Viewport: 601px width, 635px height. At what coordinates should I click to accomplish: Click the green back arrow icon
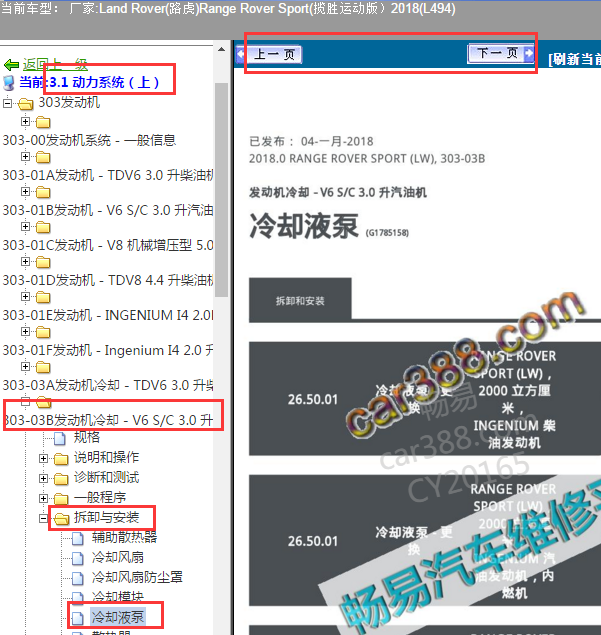pos(11,65)
